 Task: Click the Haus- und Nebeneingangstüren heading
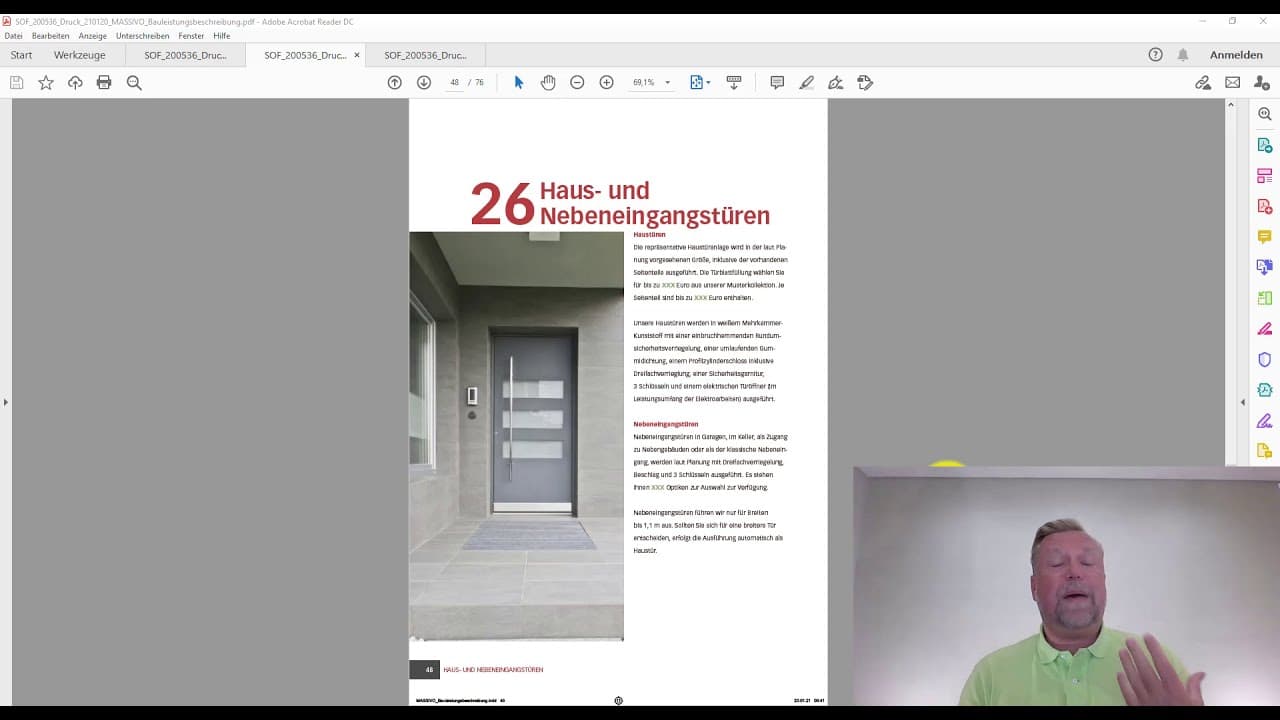(654, 203)
